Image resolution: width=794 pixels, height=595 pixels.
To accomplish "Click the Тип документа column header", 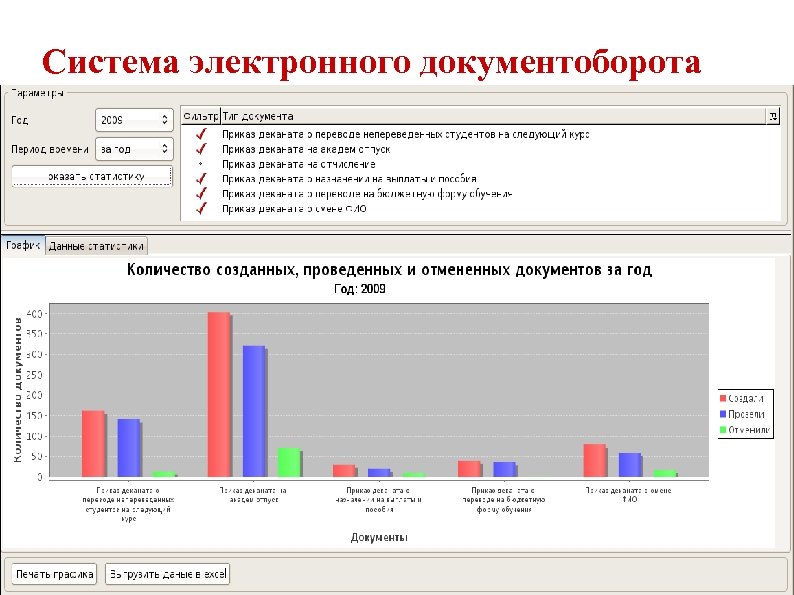I will tap(493, 116).
